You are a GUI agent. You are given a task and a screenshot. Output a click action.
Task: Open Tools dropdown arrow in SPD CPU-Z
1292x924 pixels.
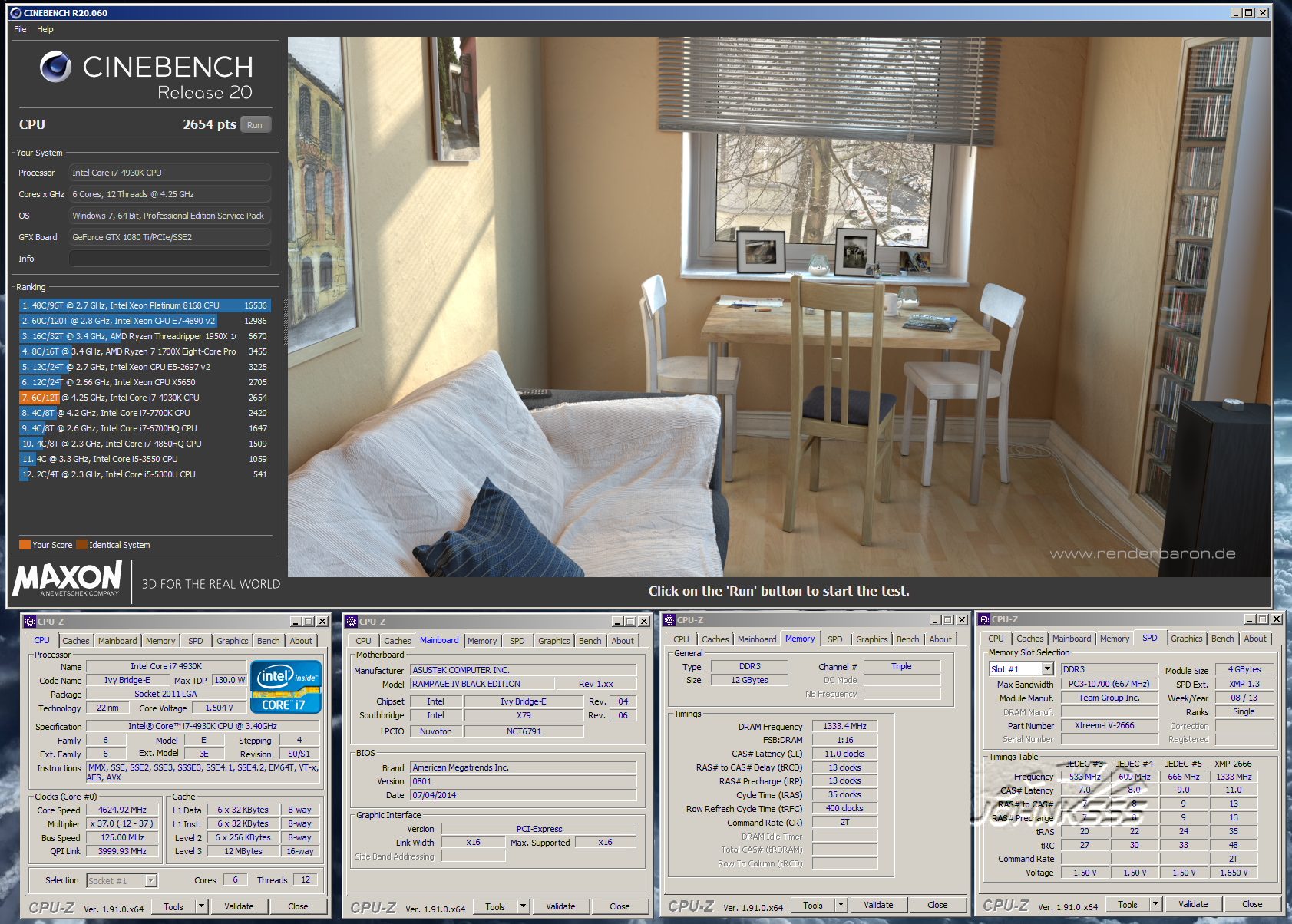(x=1155, y=904)
